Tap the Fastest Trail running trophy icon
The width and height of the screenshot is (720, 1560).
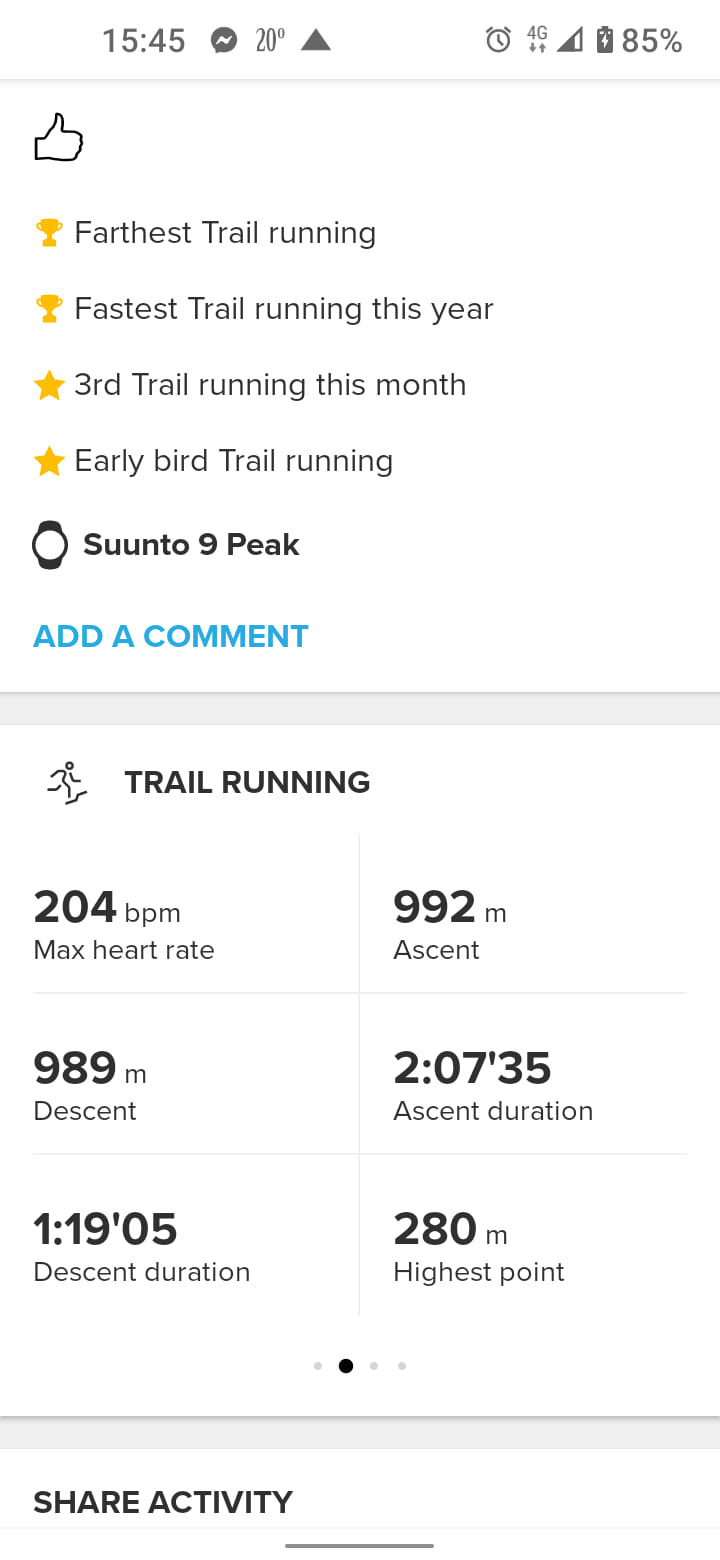(49, 309)
